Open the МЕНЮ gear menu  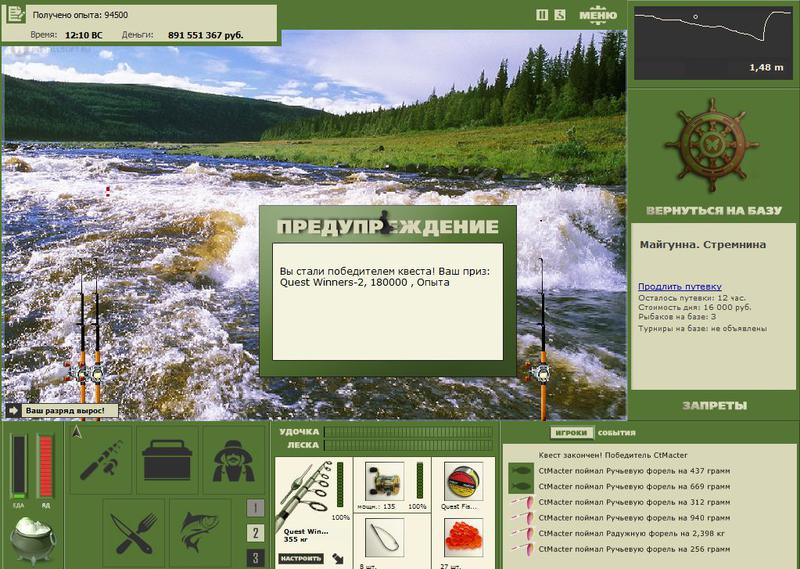(x=598, y=15)
